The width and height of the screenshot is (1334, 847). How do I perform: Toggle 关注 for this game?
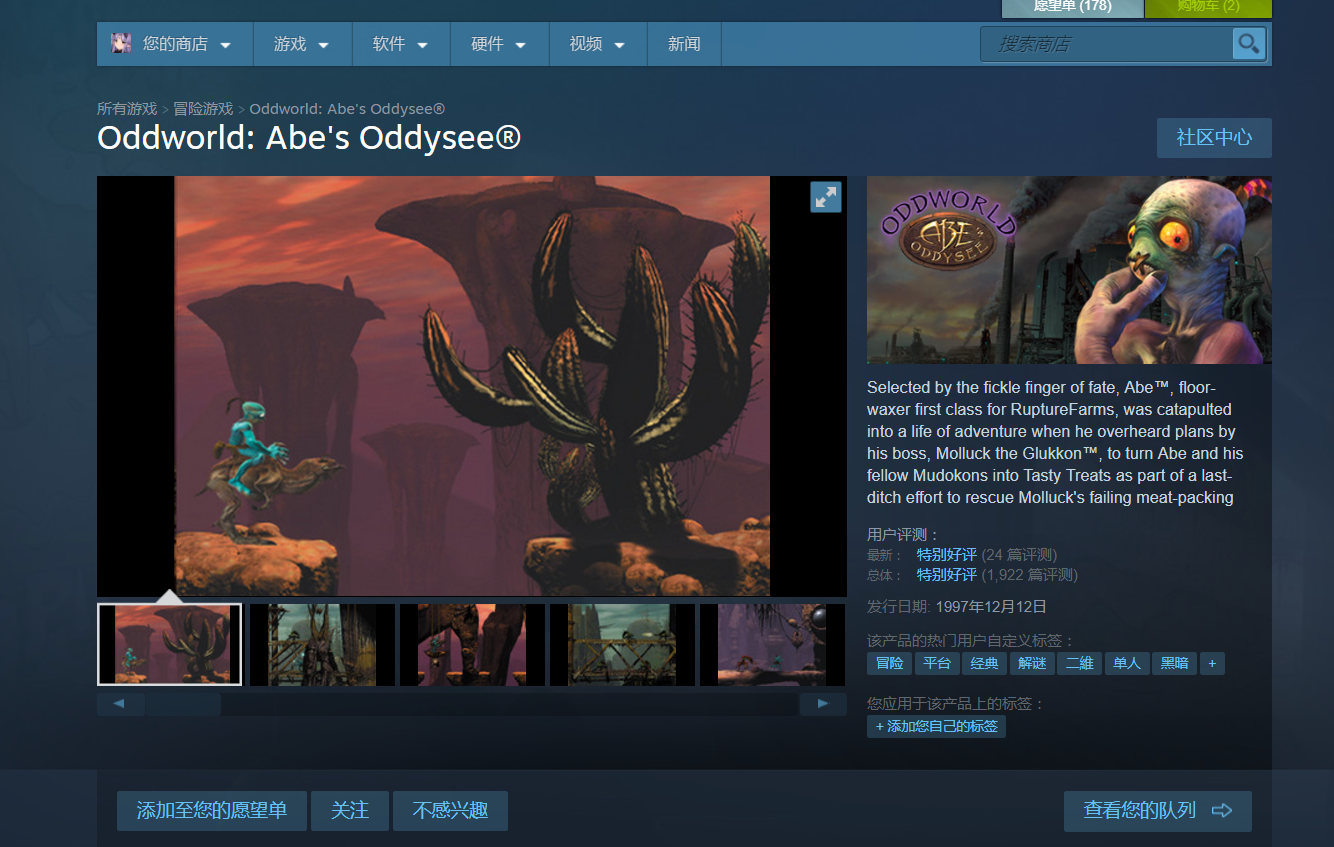click(x=349, y=810)
